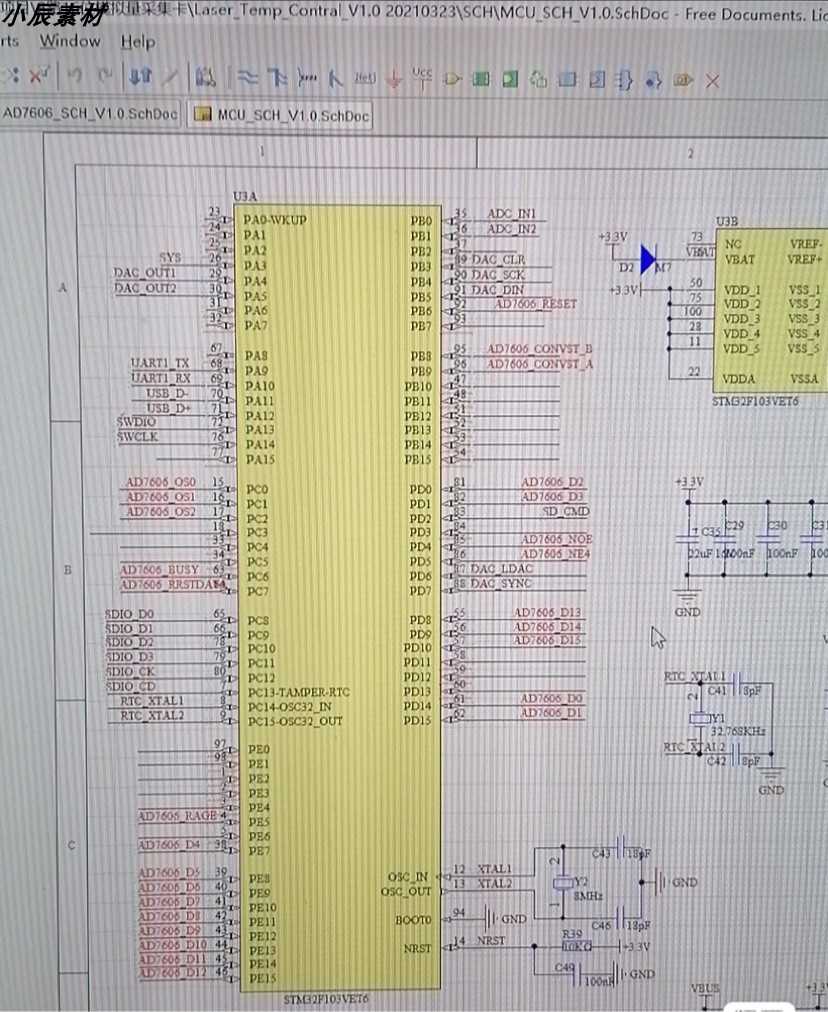The image size is (828, 1012).
Task: Select the DAC_CLR net label
Action: [x=499, y=259]
